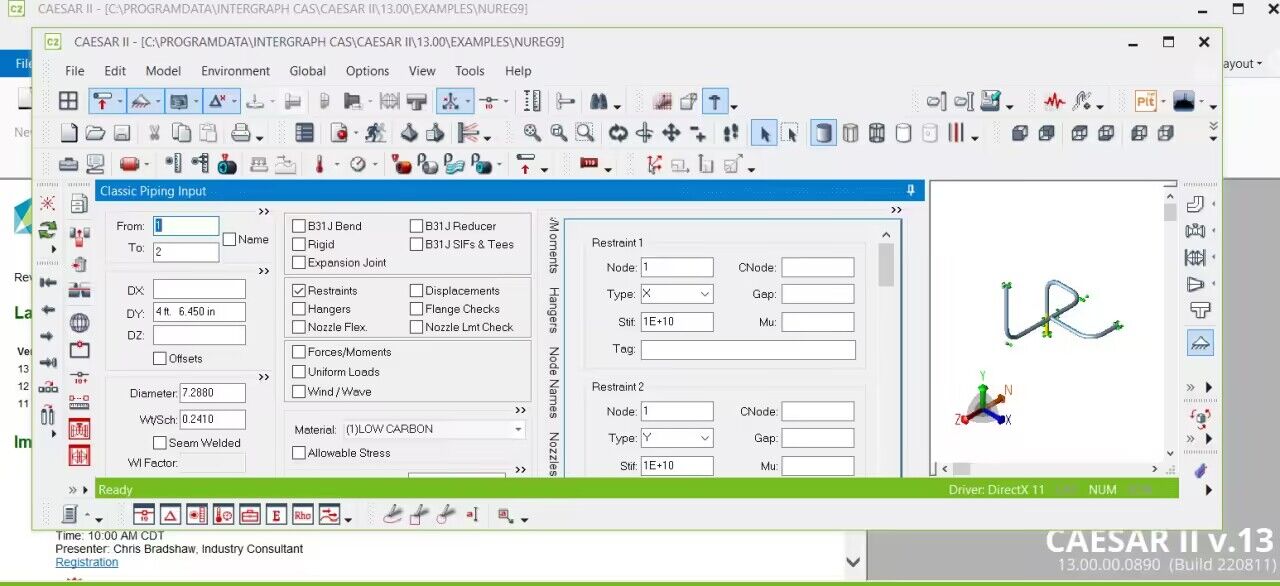This screenshot has height=586, width=1280.
Task: Click the four-pane view layout icon
Action: (68, 101)
